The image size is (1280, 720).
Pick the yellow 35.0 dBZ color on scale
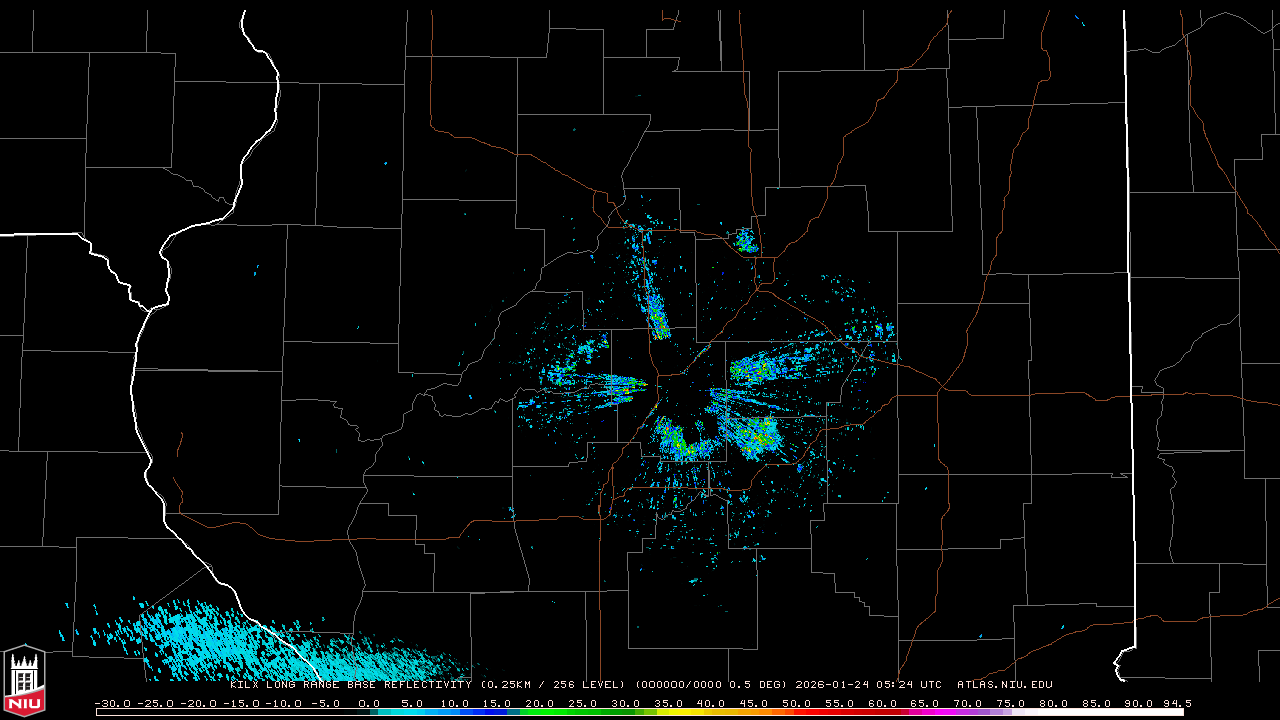[668, 712]
